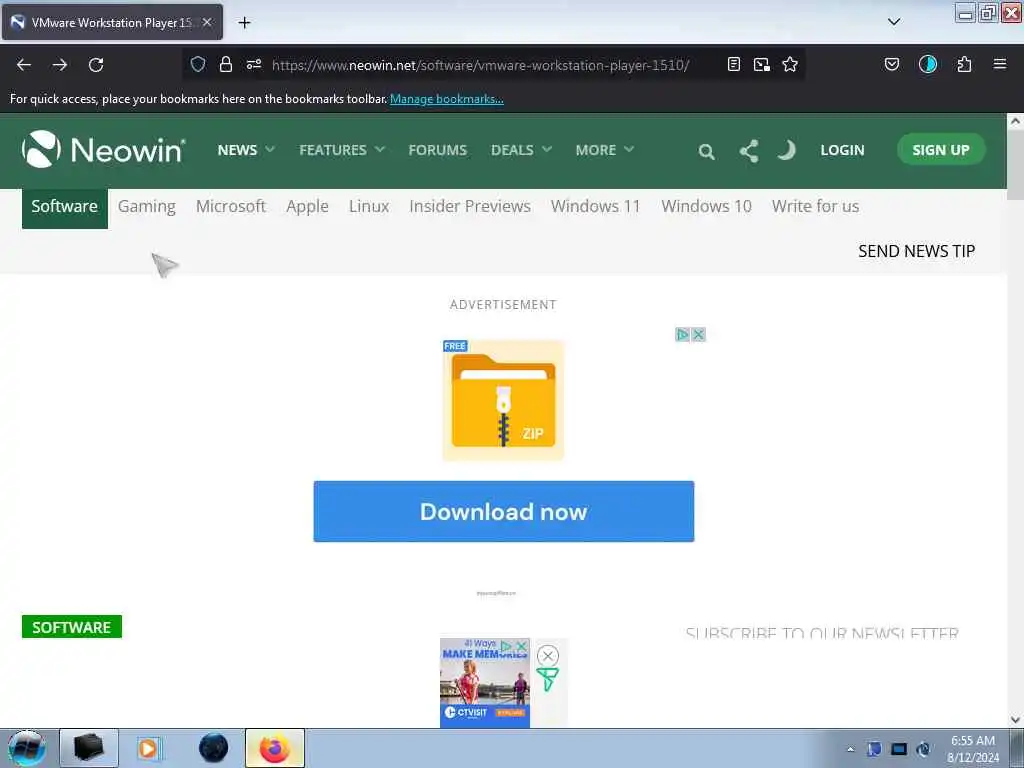This screenshot has height=768, width=1024.
Task: Open tracking protection shield icon
Action: tap(198, 64)
